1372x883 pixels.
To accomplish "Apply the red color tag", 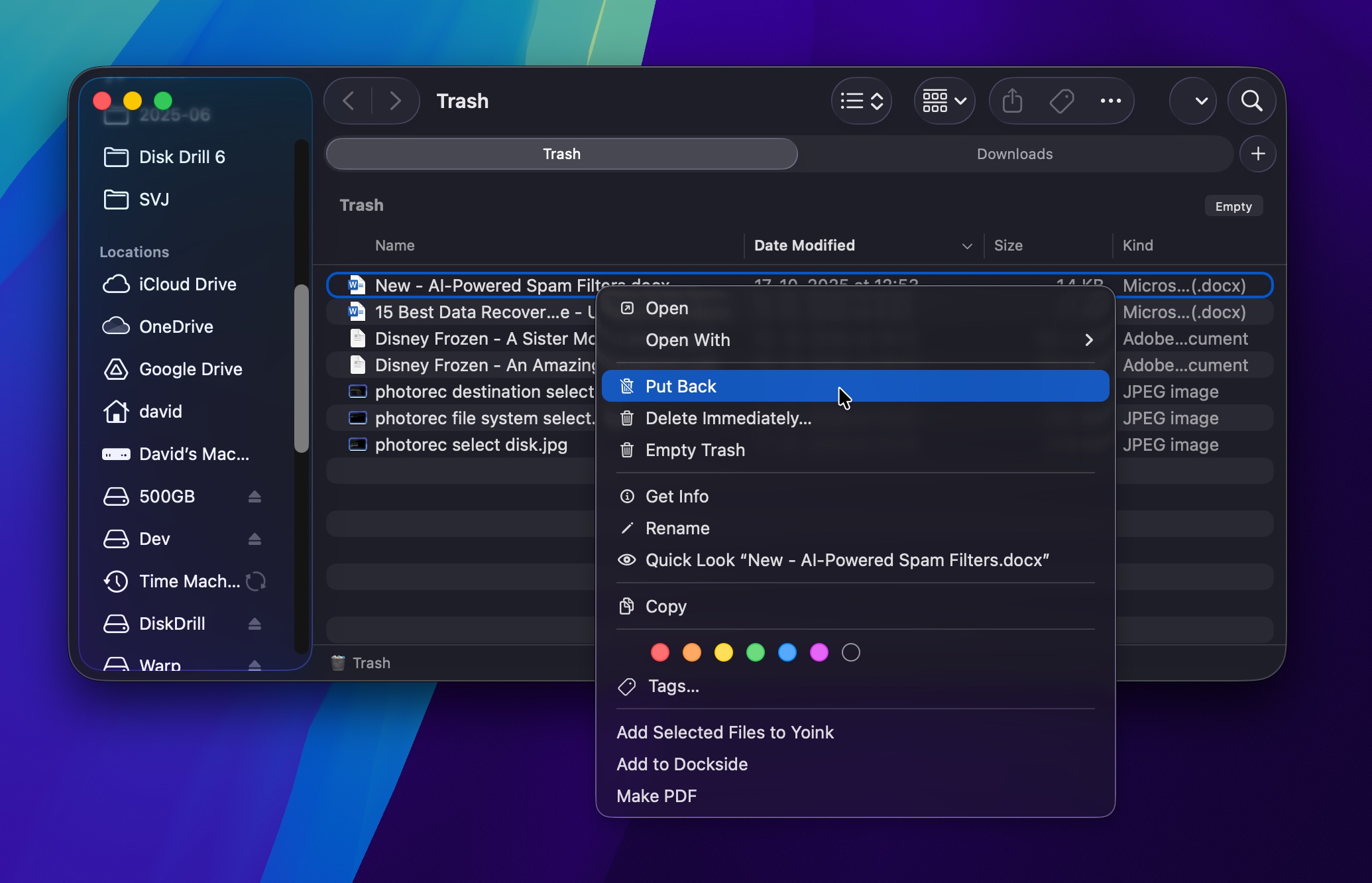I will (660, 652).
